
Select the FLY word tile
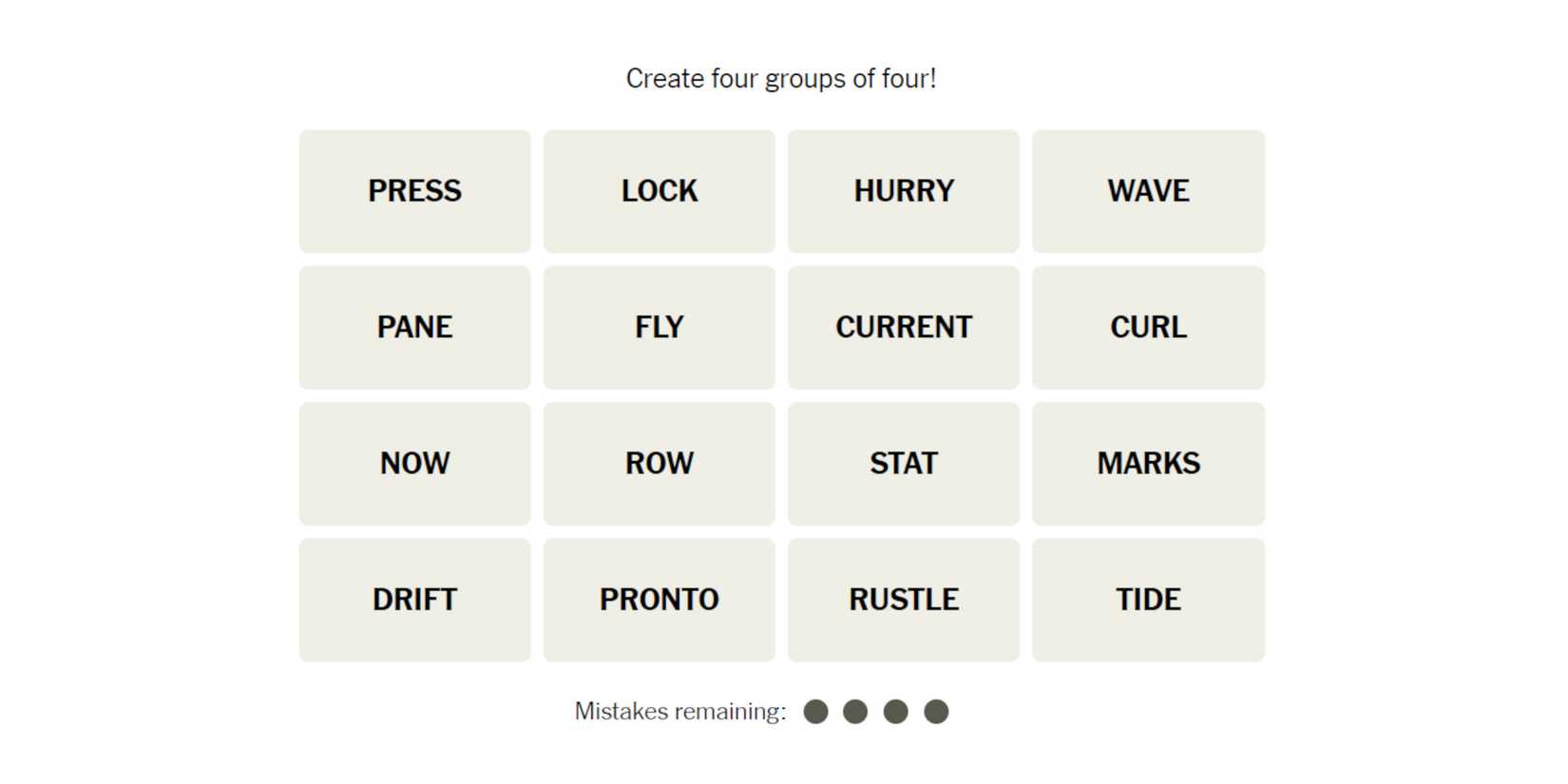659,327
